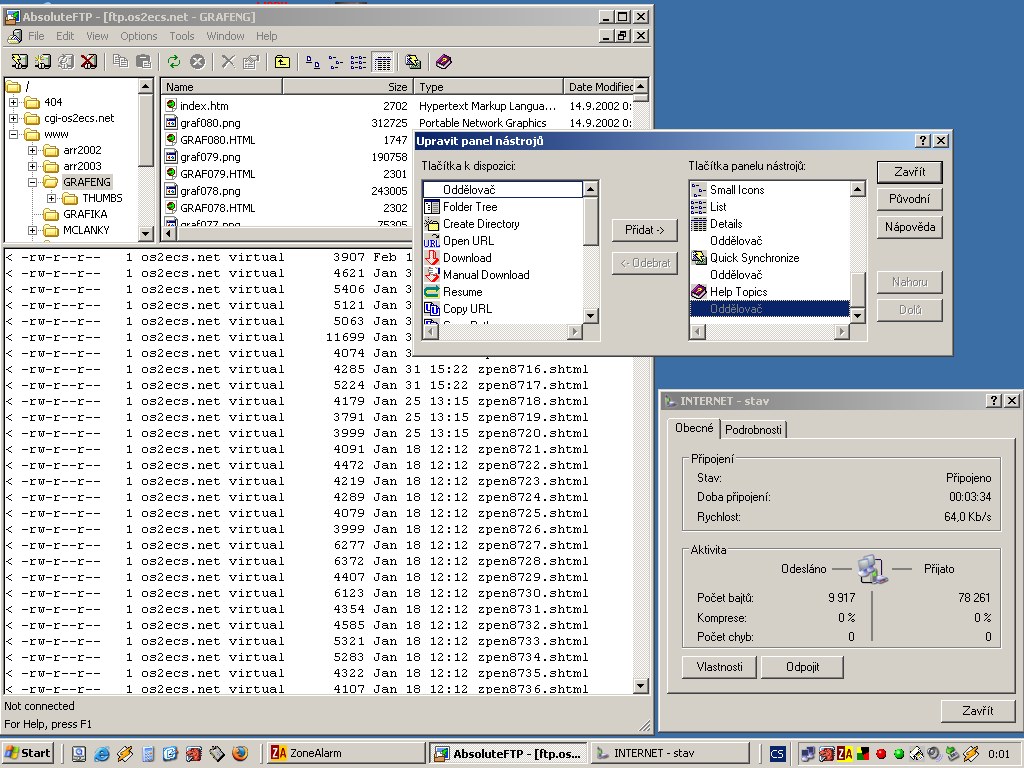
Task: Select Manual Download in available buttons list
Action: 486,275
